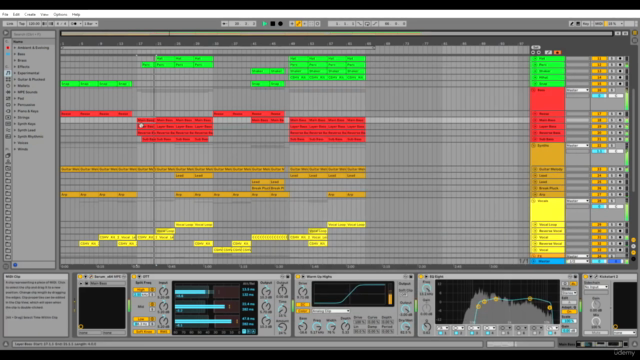Open the Options menu

(60, 14)
